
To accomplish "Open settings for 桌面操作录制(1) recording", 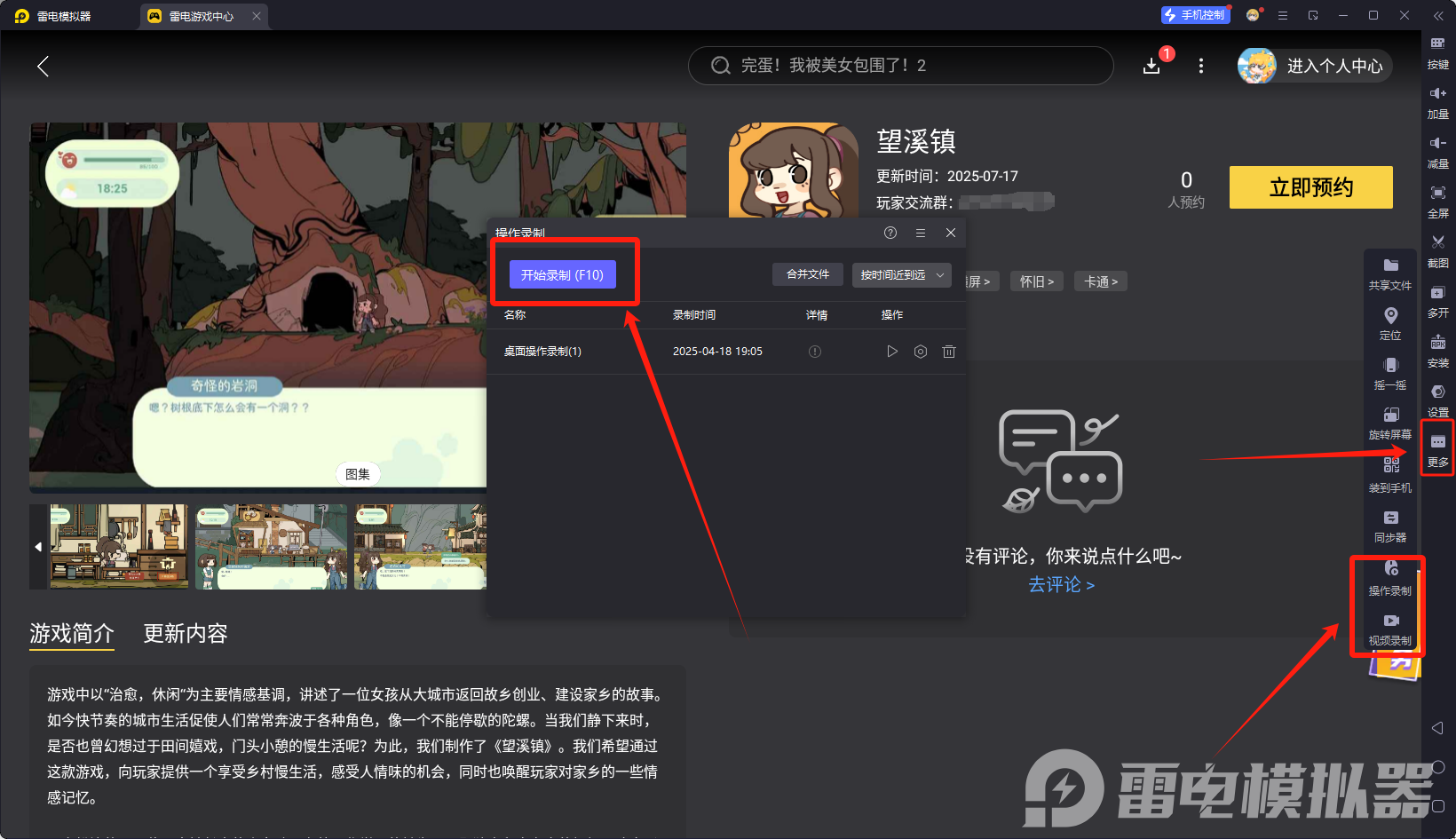I will point(921,352).
